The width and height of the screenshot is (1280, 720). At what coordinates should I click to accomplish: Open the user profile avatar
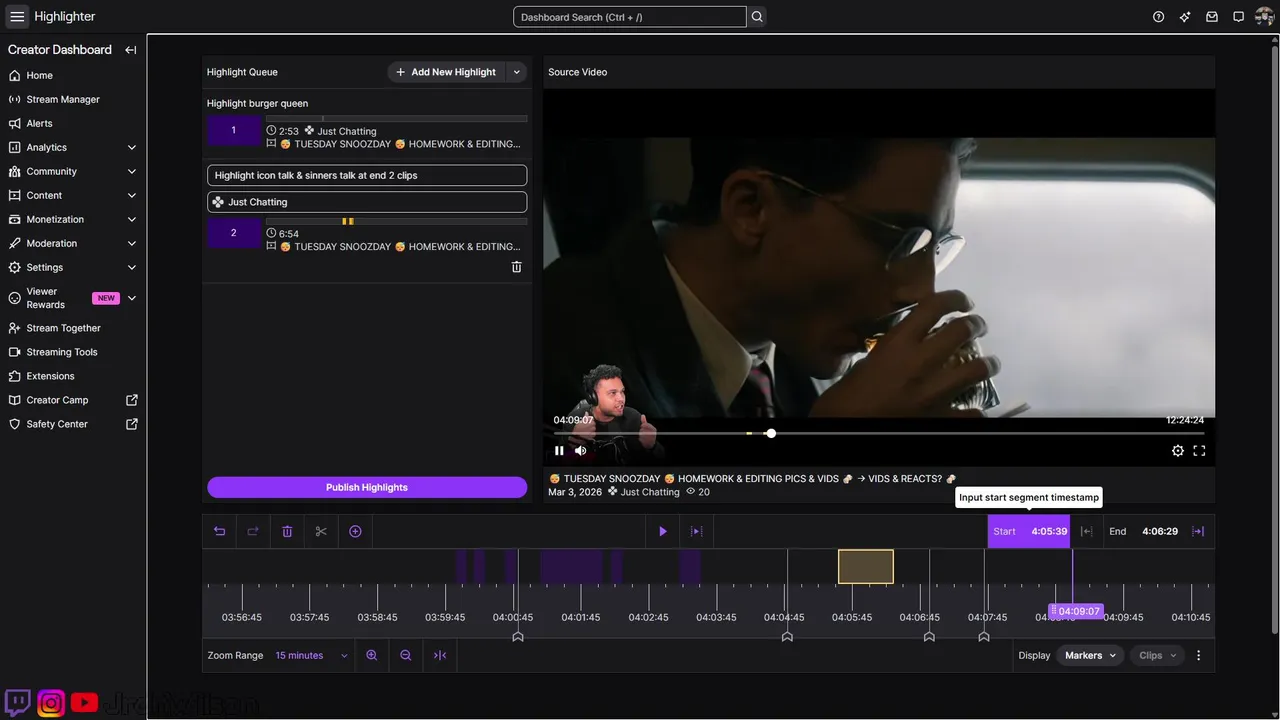click(1264, 17)
